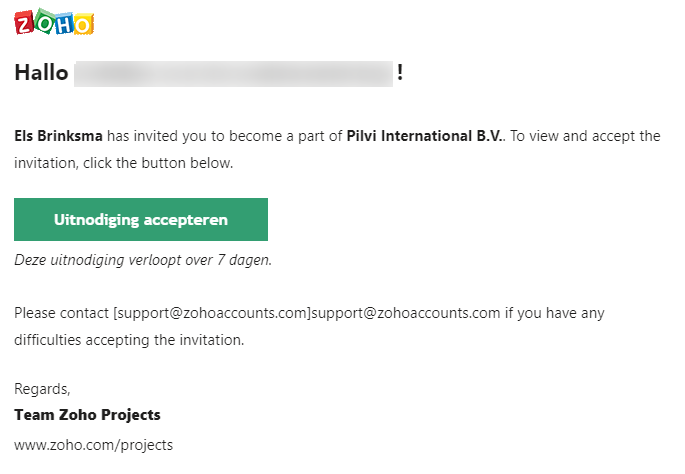The image size is (685, 474).
Task: Click the yellow O tile in Zoho logo
Action: (x=83, y=24)
